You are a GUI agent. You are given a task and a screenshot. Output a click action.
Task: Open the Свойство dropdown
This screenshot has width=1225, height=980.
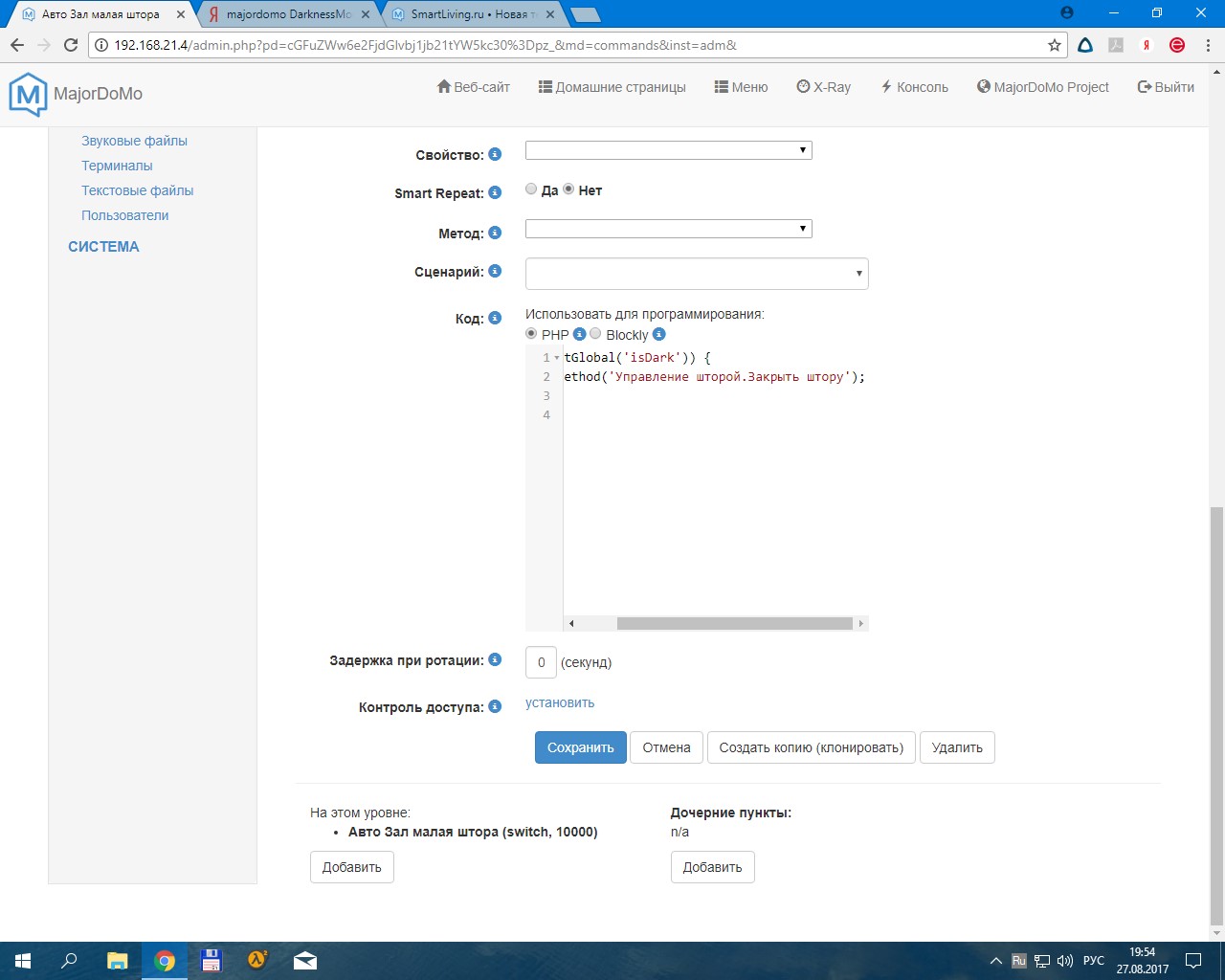tap(669, 150)
